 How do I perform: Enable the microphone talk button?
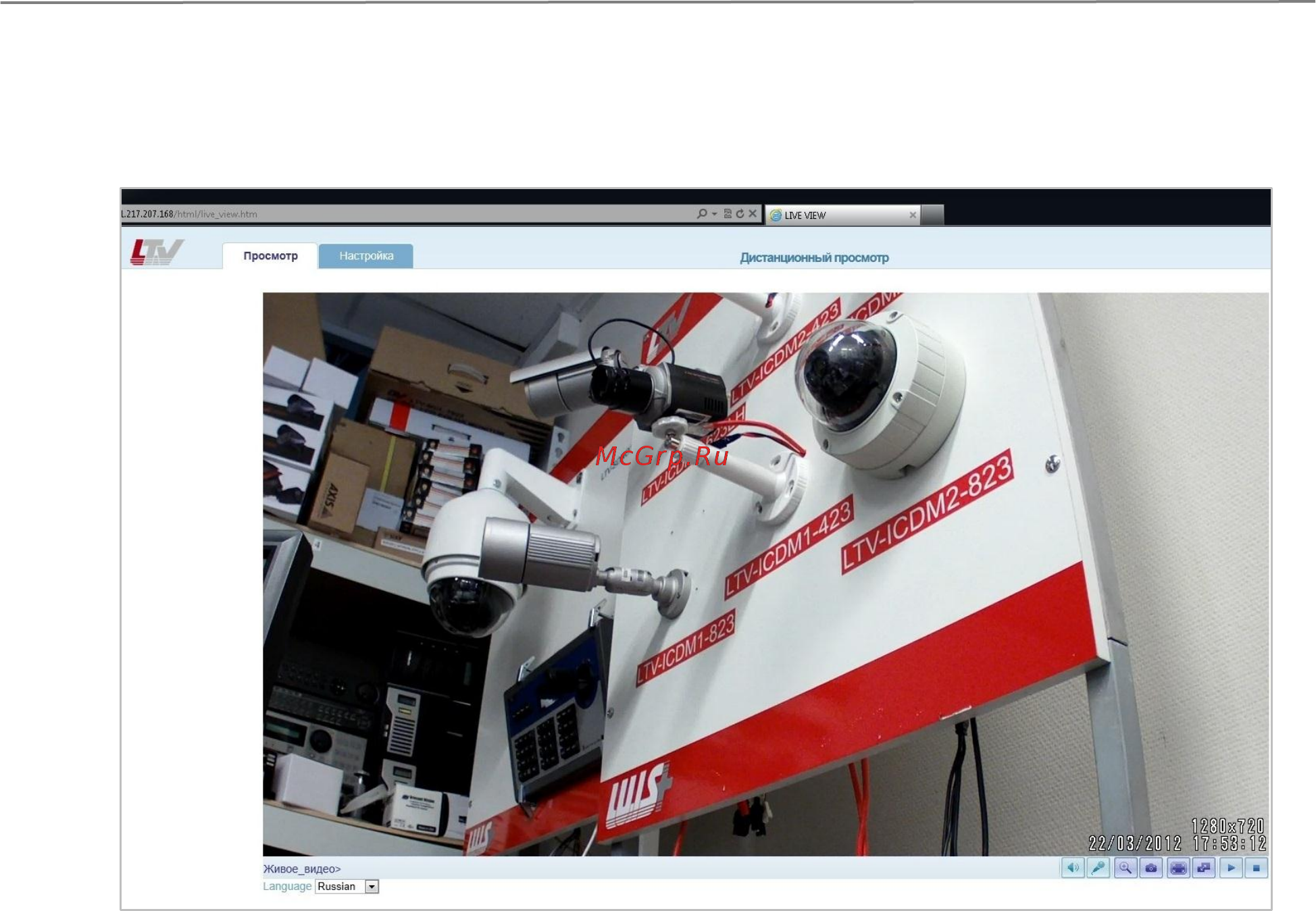coord(1099,868)
